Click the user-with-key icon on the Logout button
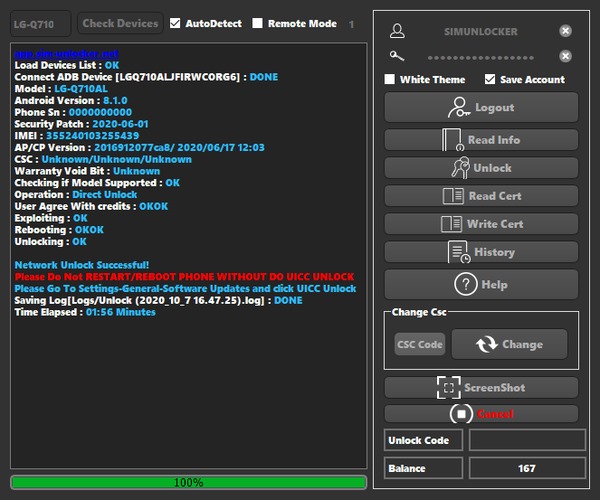The image size is (600, 500). click(x=459, y=107)
